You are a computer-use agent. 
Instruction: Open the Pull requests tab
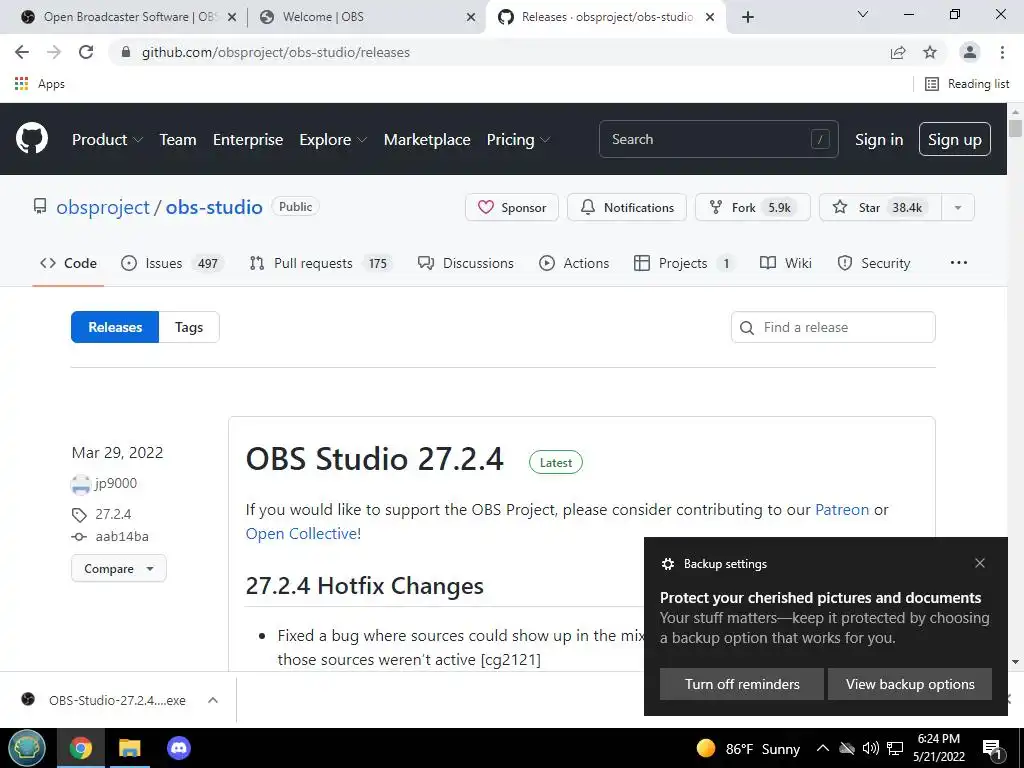click(x=321, y=263)
